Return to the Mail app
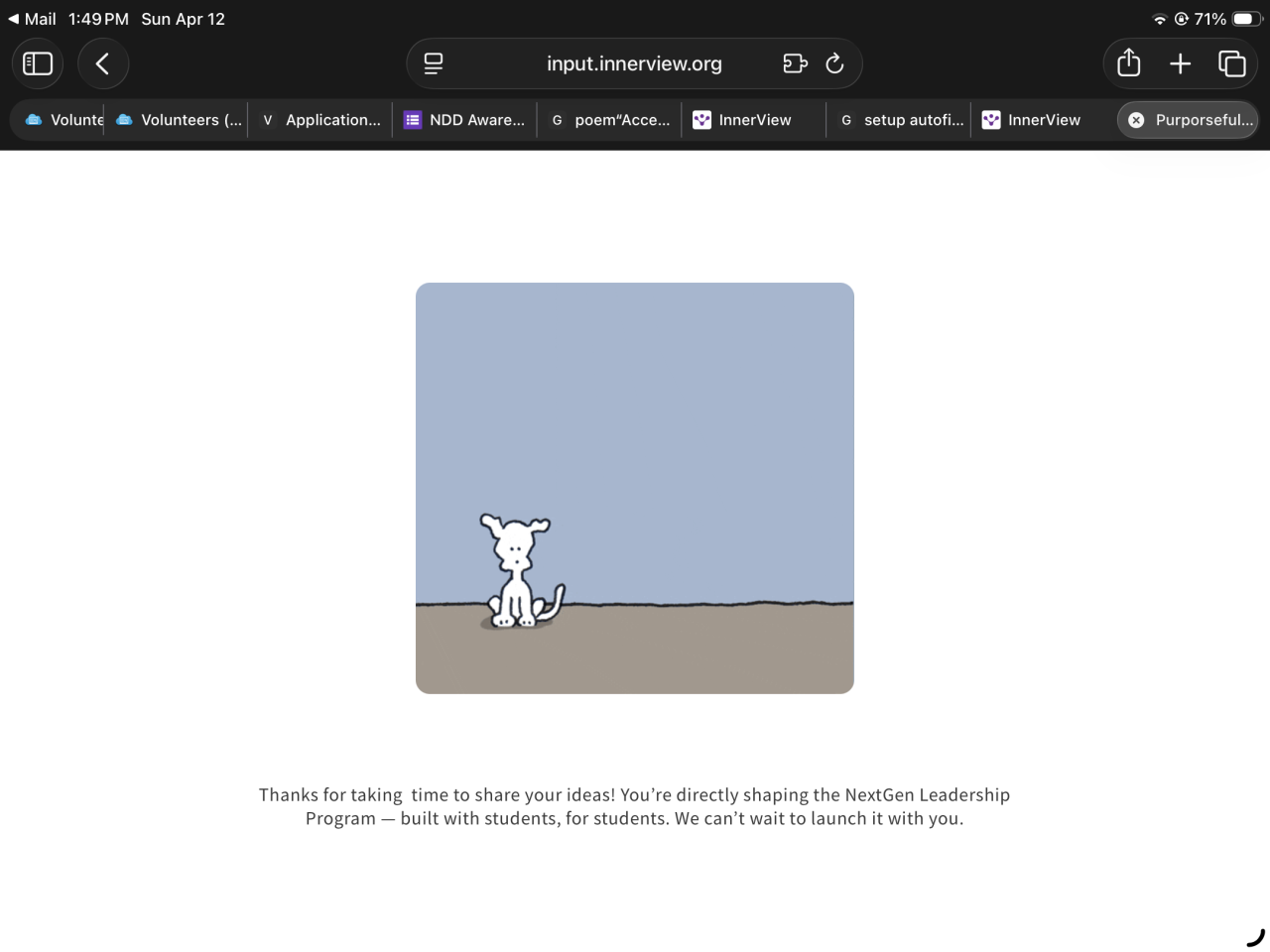1270x952 pixels. pos(33,19)
